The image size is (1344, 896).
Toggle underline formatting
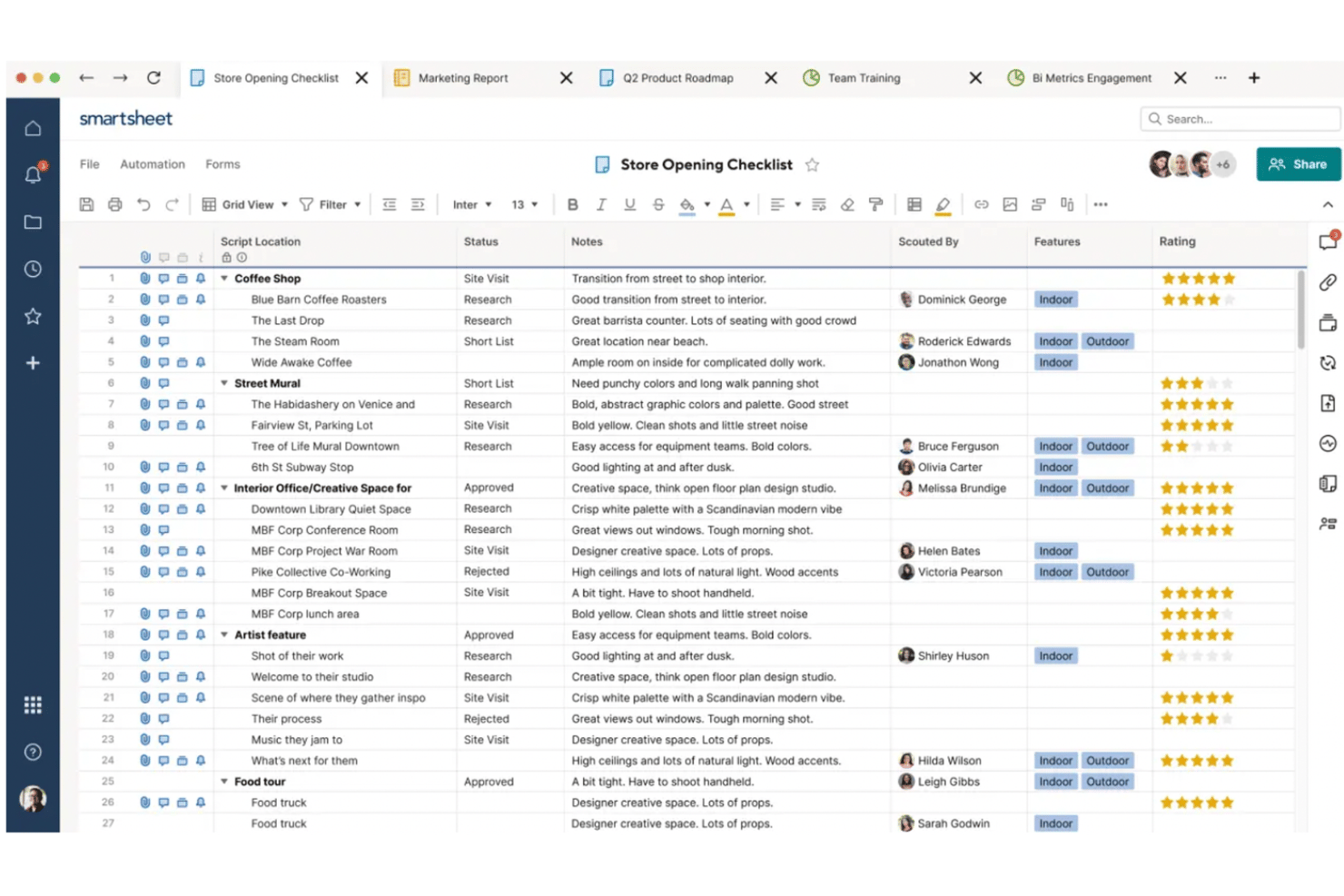tap(629, 204)
